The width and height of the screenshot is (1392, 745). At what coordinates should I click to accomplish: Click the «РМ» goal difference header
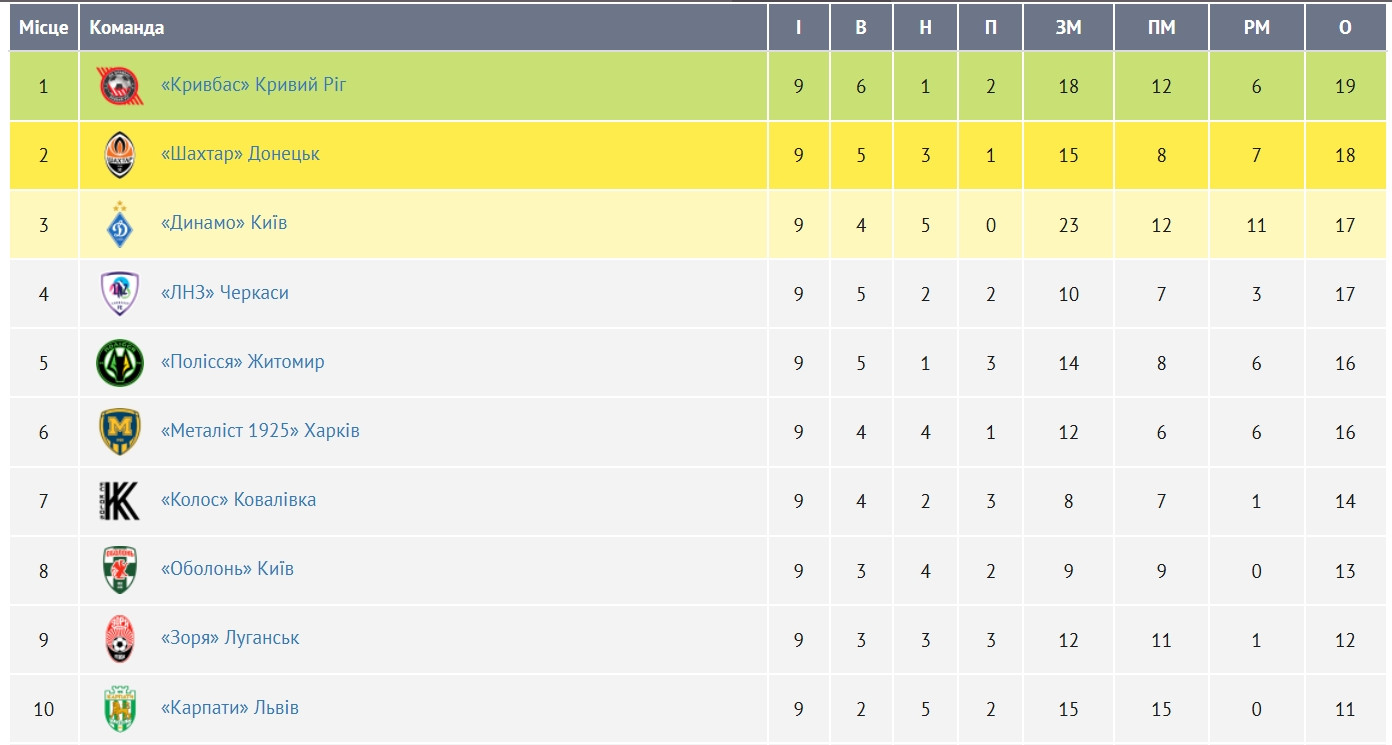(1256, 27)
